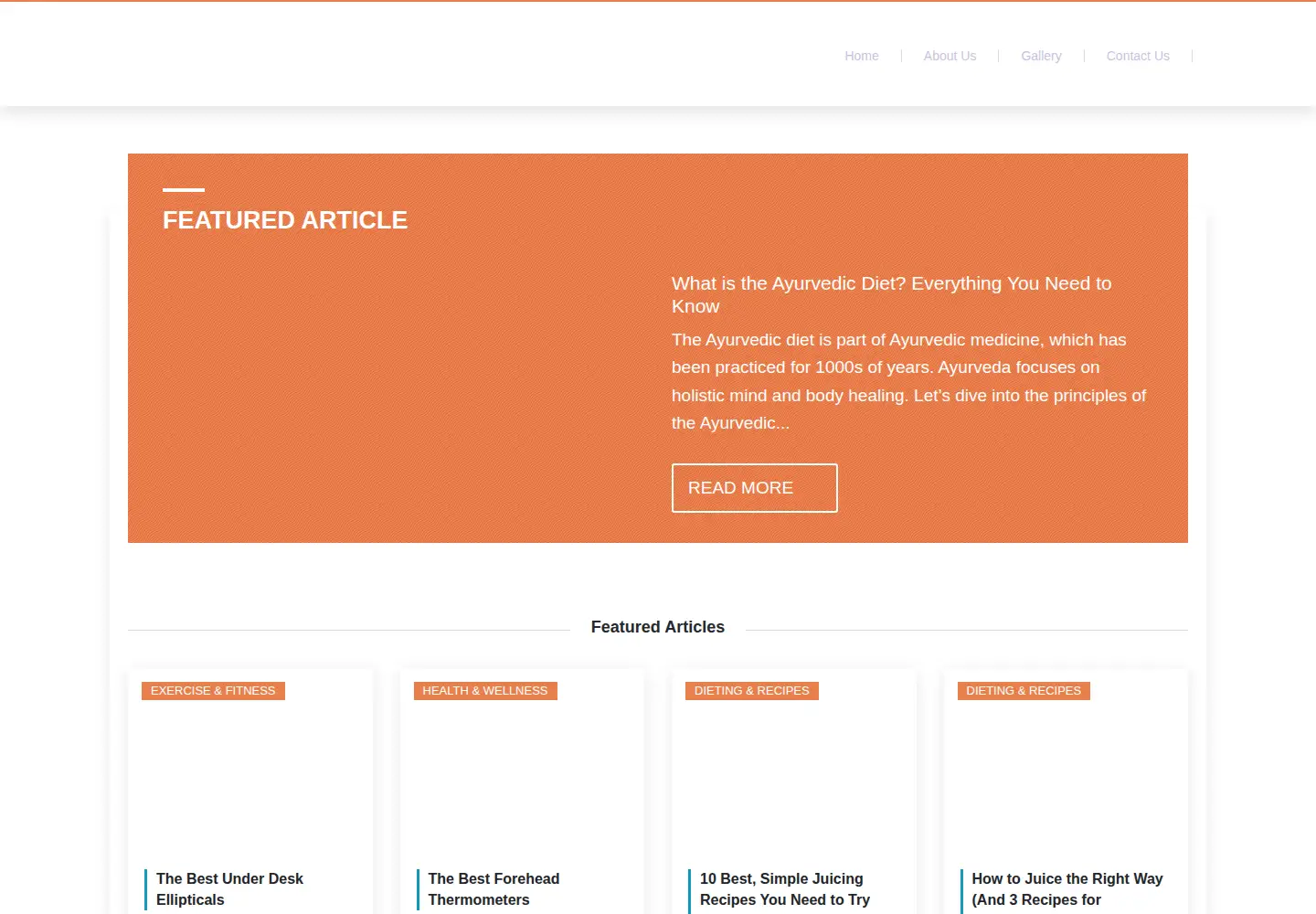
Task: Click the Featured Articles section heading
Action: (x=658, y=627)
